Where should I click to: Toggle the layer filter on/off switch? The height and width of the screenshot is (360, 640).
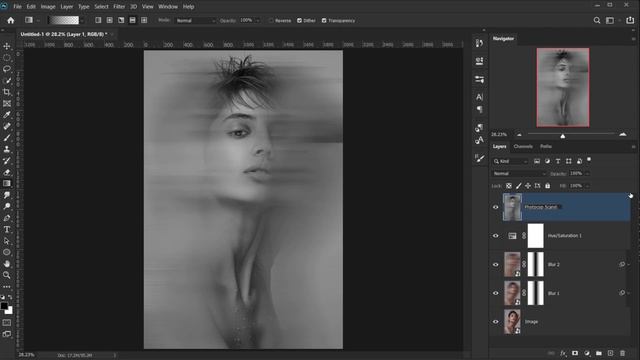[x=589, y=160]
